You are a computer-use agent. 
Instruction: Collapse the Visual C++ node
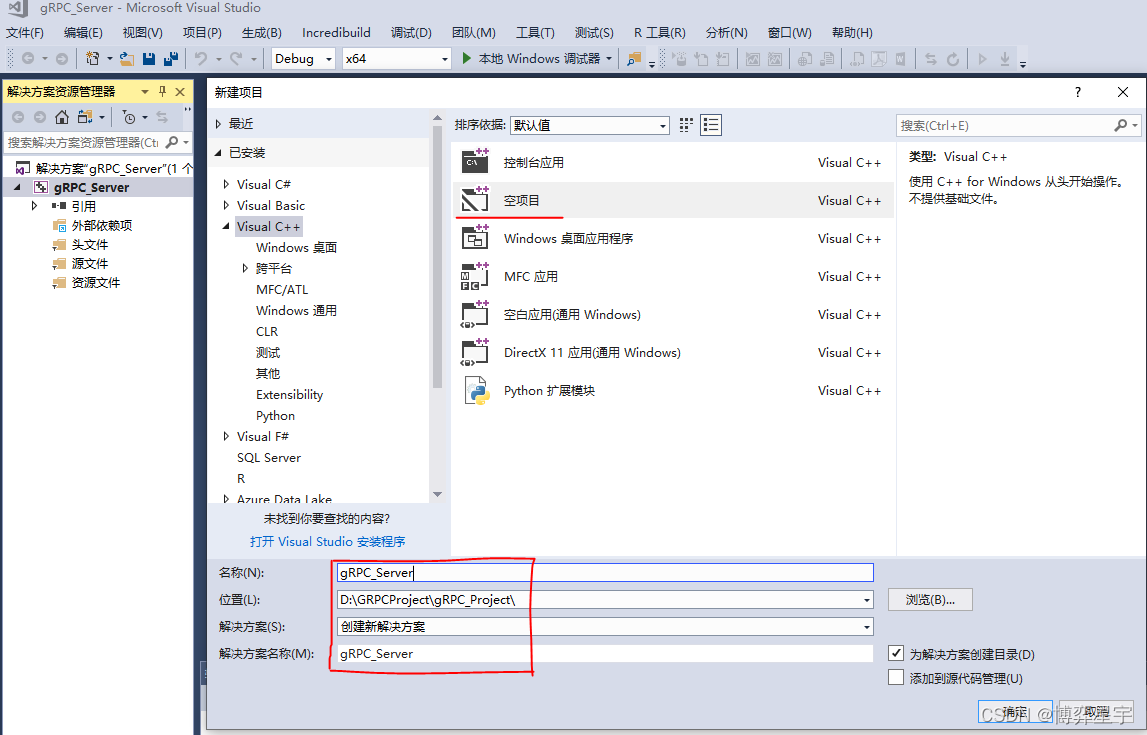click(226, 227)
